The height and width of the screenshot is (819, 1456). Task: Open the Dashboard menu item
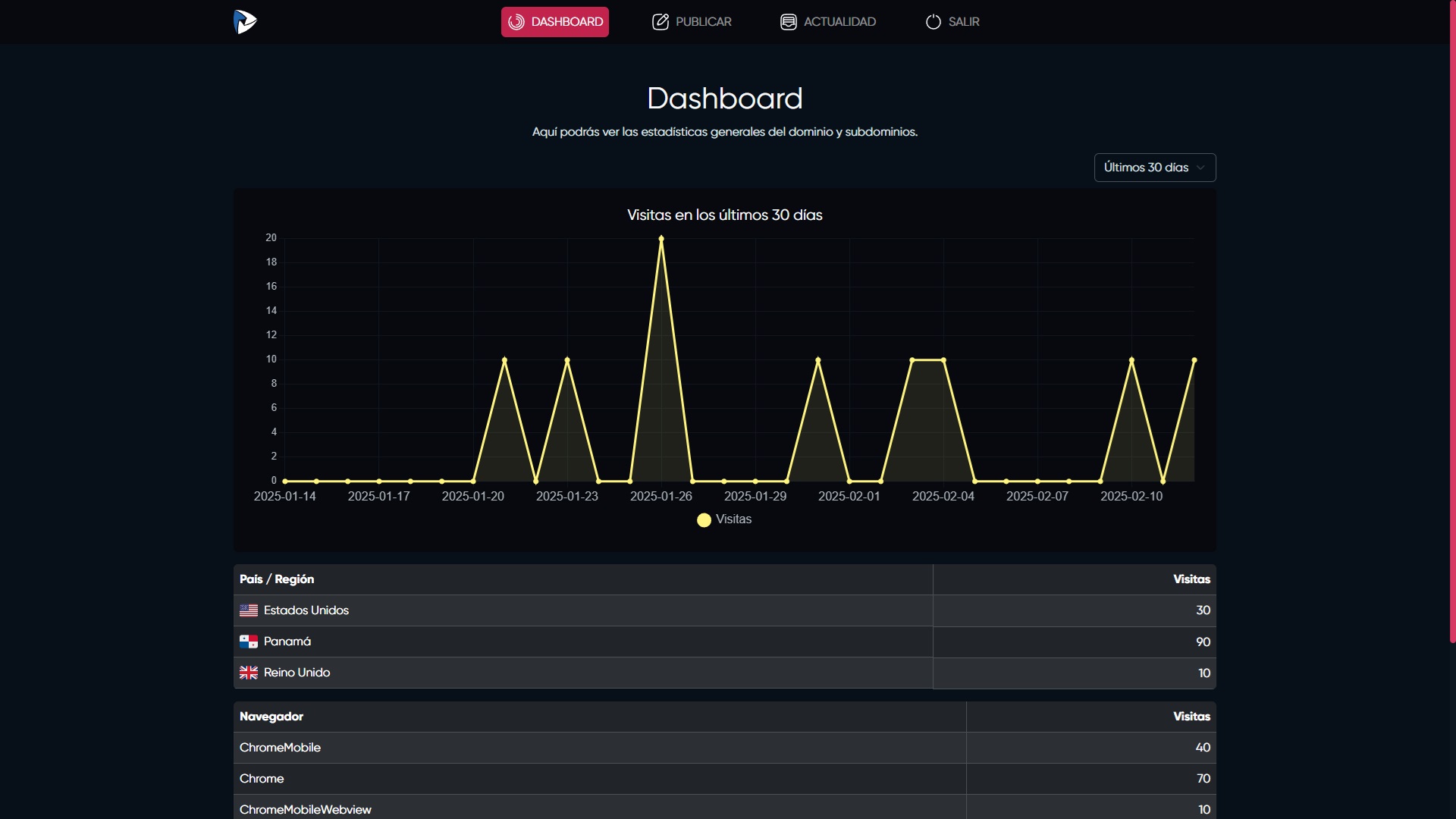click(555, 22)
